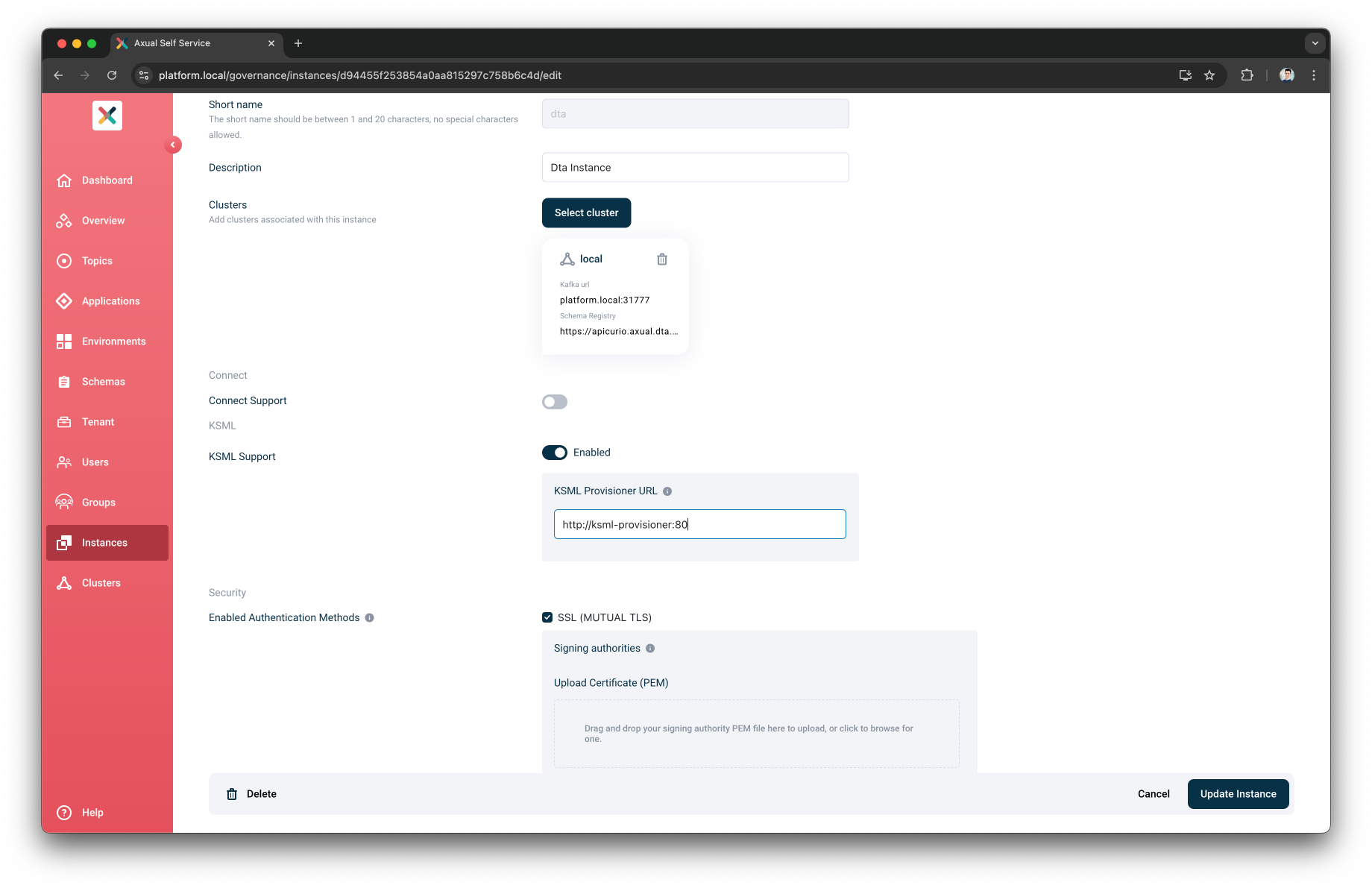This screenshot has width=1372, height=888.
Task: Click the KSML Provisioner URL info icon
Action: pos(667,491)
